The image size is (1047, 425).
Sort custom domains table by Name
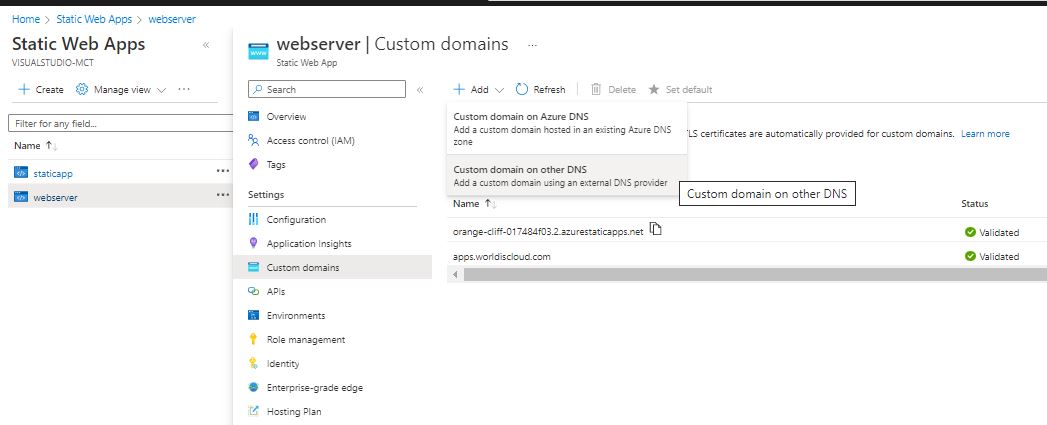click(475, 203)
